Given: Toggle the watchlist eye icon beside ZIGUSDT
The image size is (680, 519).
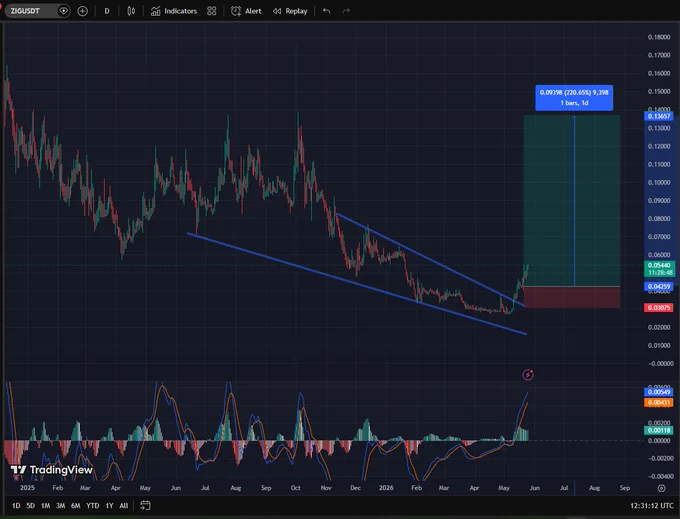Looking at the screenshot, I should tap(63, 11).
